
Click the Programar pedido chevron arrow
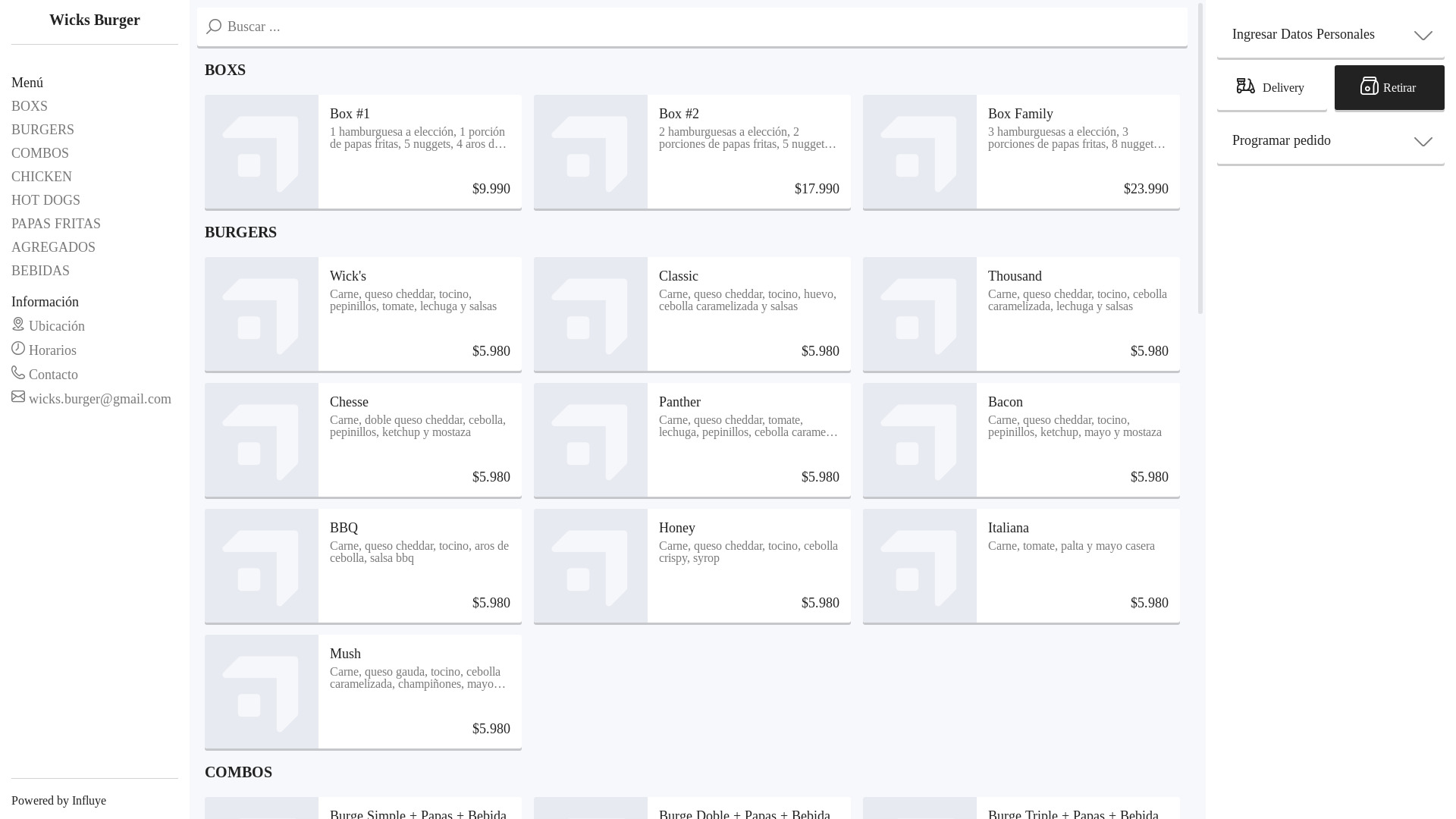1423,142
